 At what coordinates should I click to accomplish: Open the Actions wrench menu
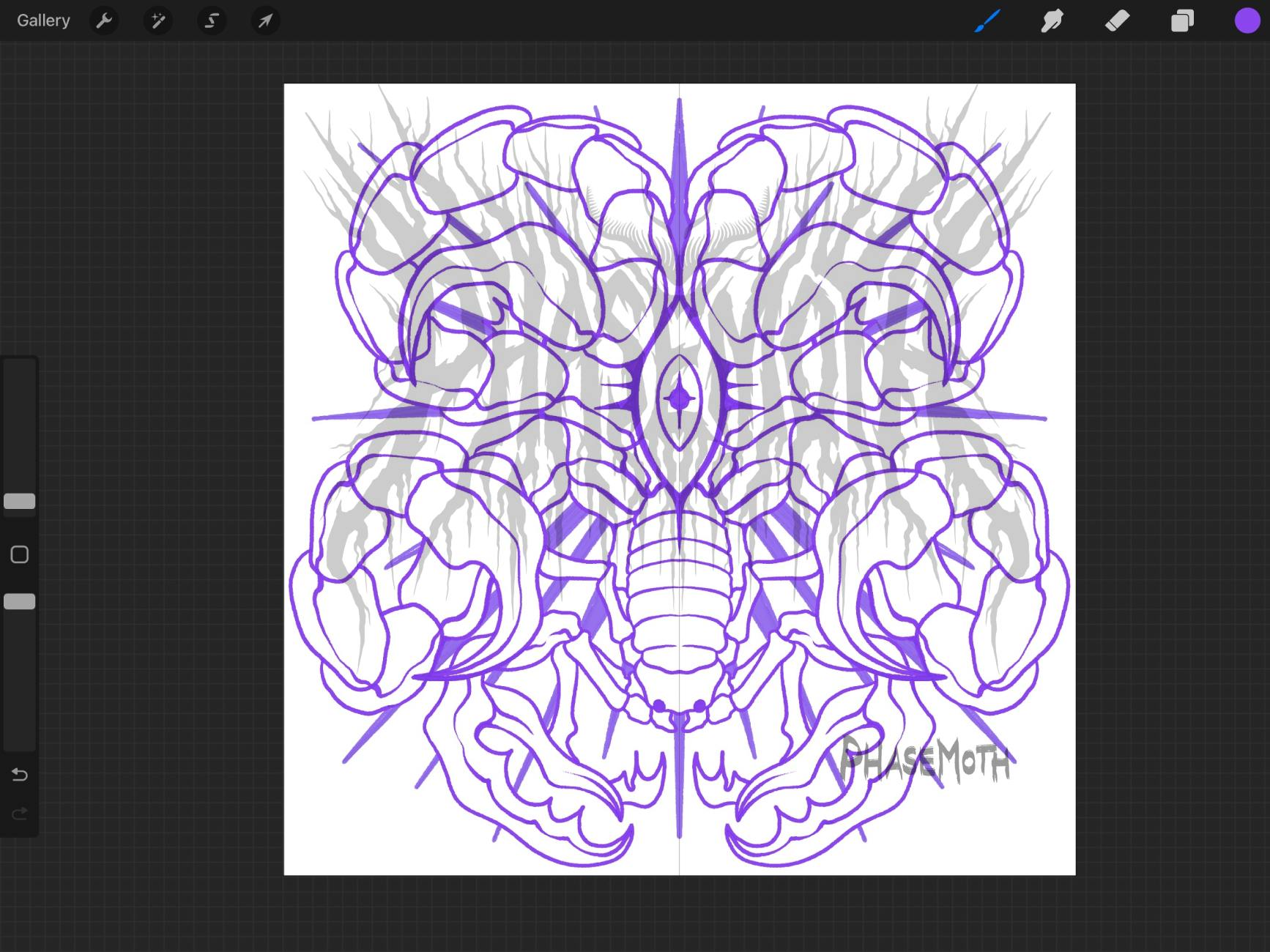104,21
